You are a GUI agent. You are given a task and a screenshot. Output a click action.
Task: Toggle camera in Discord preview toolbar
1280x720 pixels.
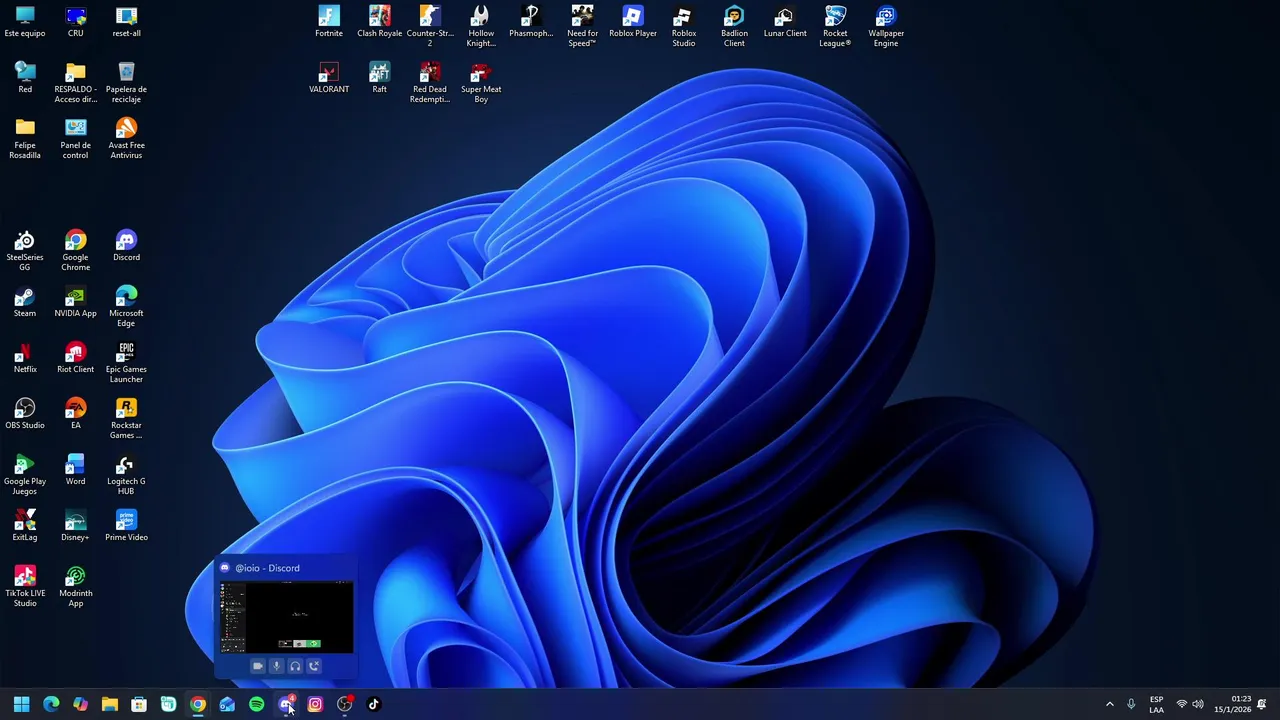pyautogui.click(x=258, y=666)
